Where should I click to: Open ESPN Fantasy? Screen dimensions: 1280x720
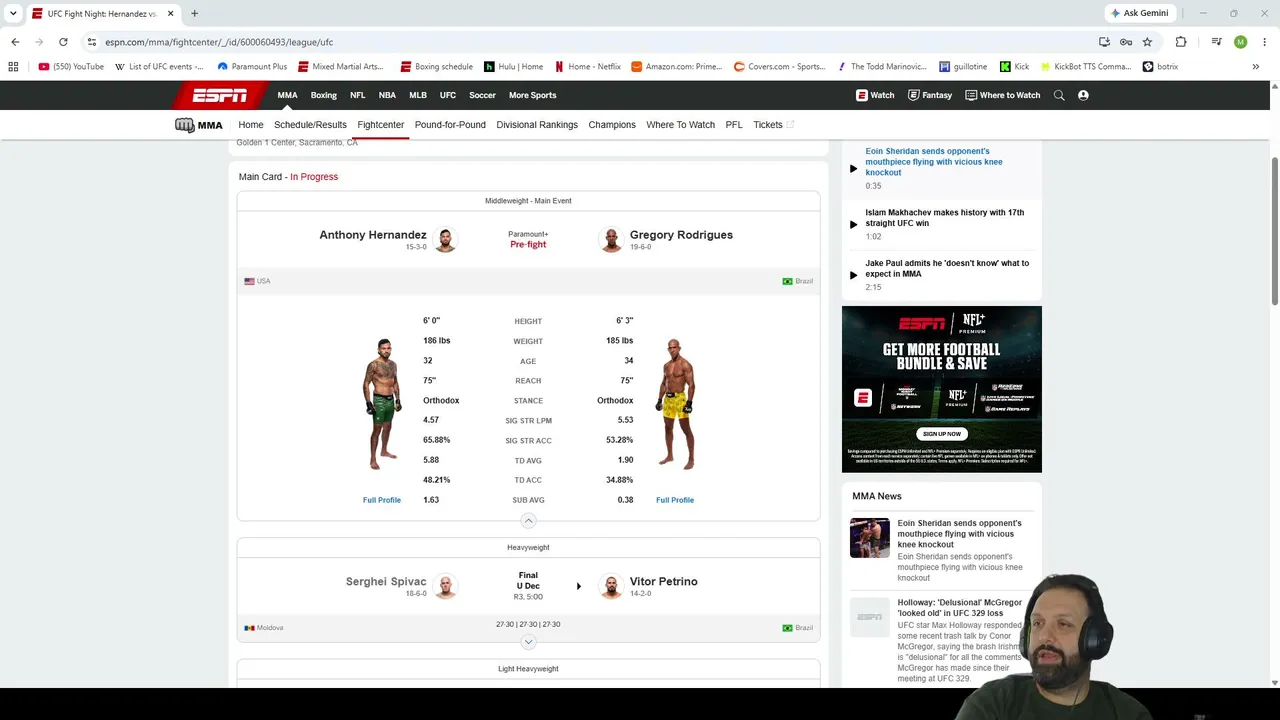click(x=930, y=95)
